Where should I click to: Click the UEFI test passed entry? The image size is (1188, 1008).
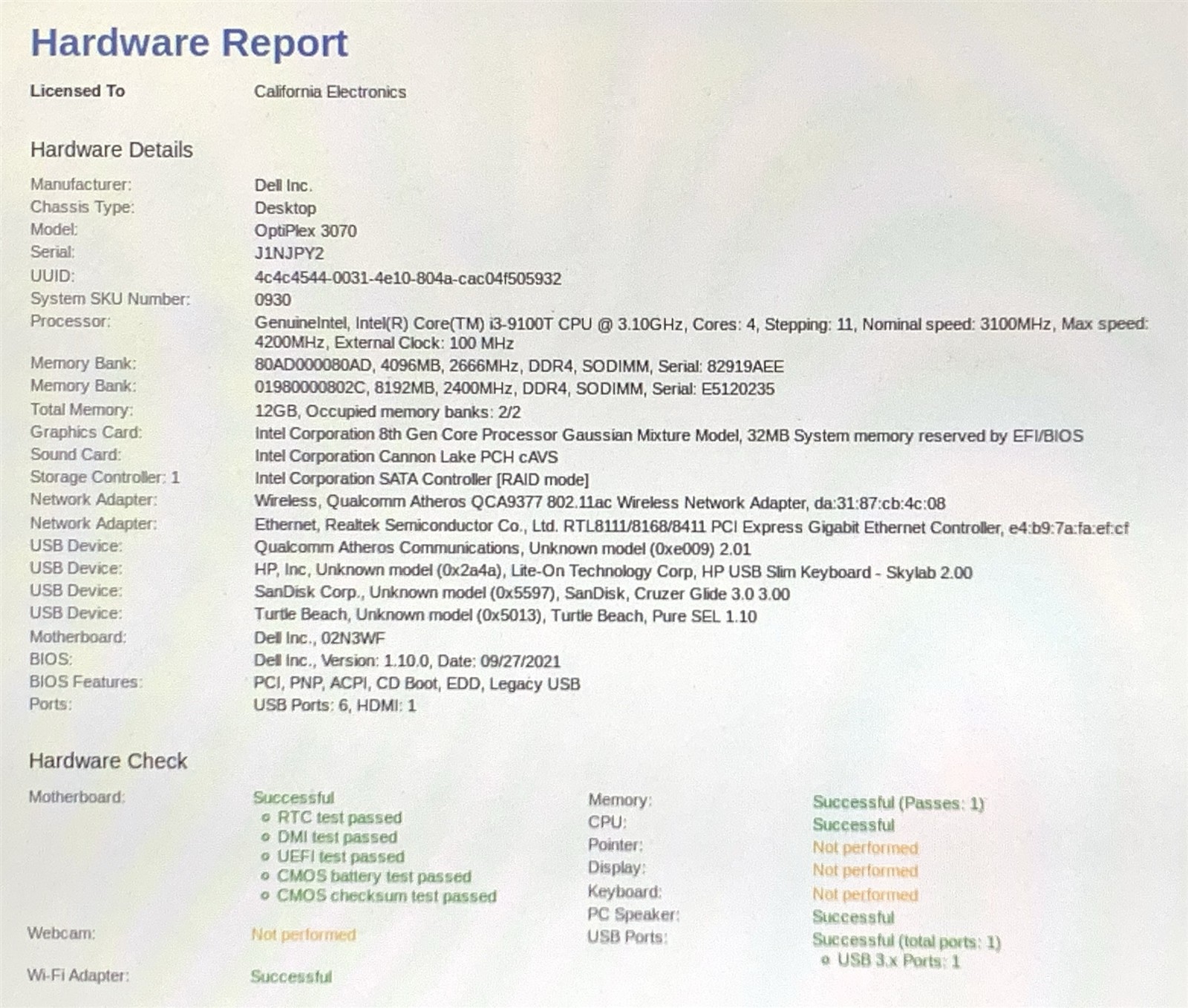pyautogui.click(x=341, y=857)
